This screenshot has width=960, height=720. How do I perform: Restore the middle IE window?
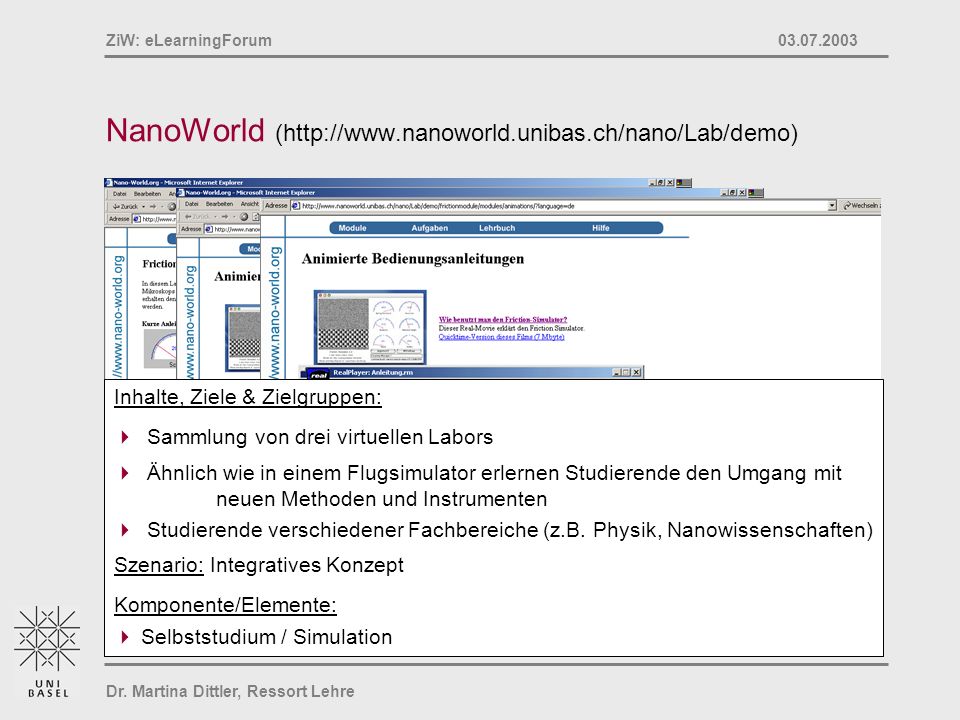pyautogui.click(x=733, y=192)
